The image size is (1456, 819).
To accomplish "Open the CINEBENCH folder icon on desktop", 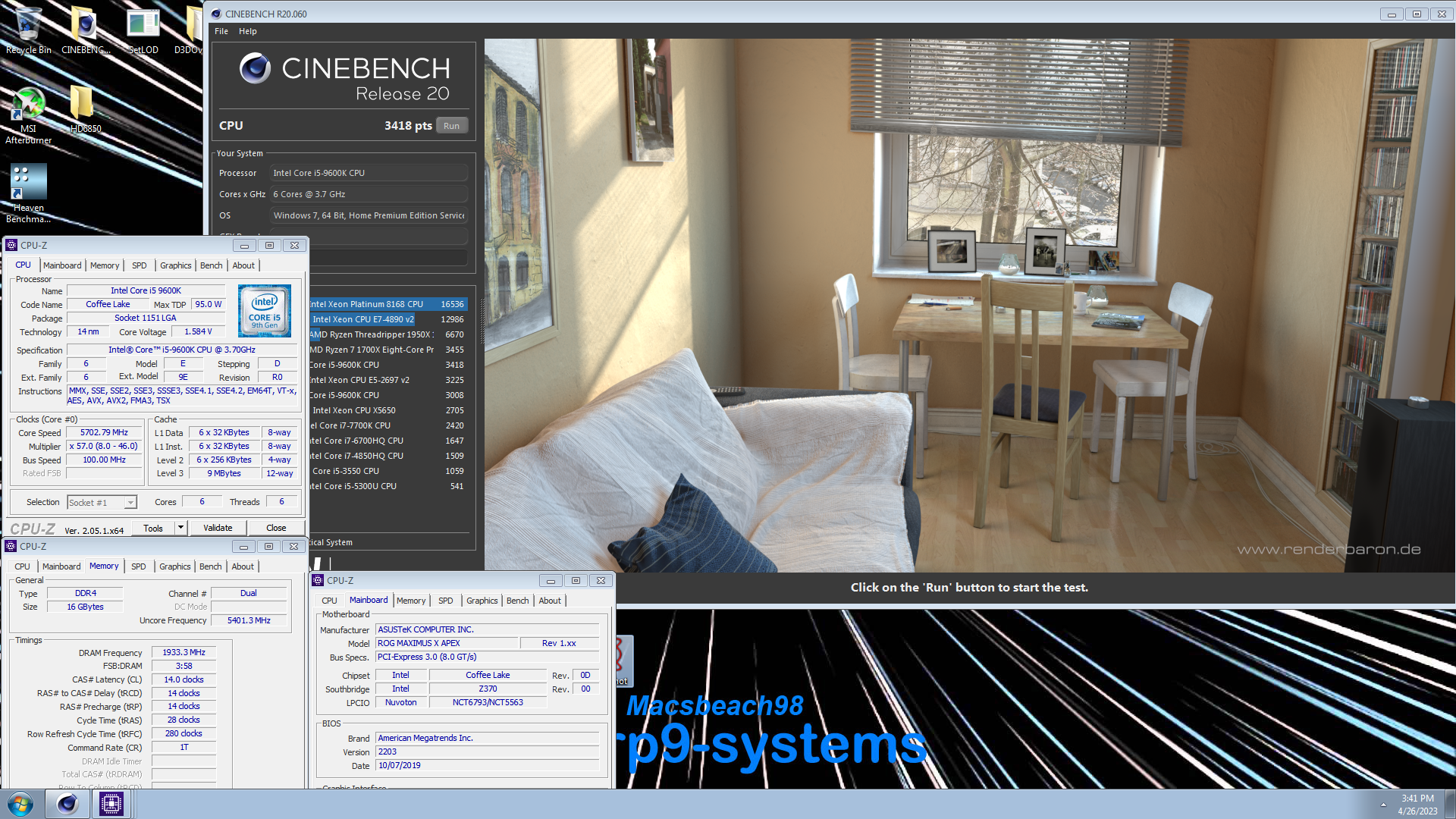I will click(x=85, y=30).
